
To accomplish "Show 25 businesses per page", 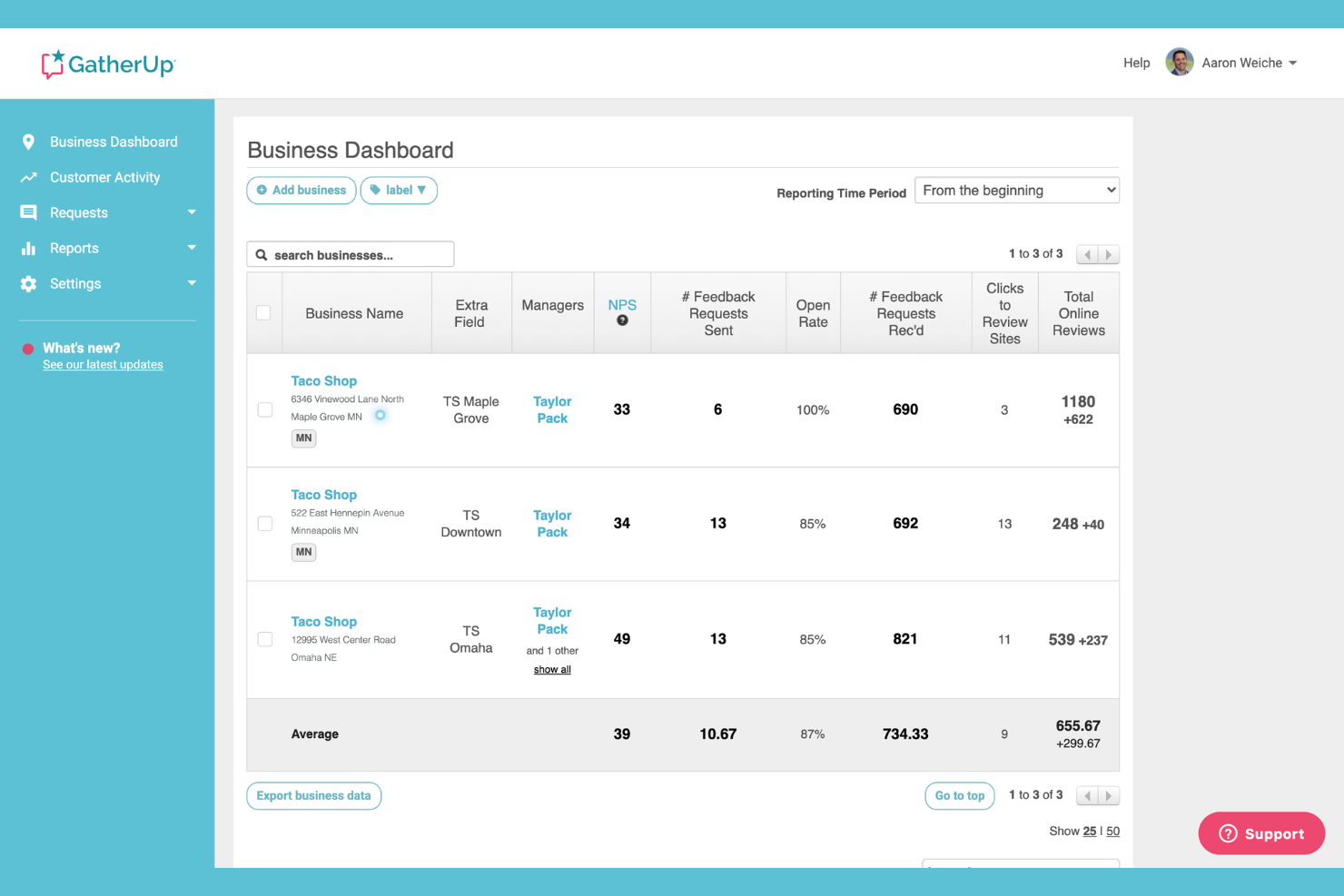I will point(1090,832).
